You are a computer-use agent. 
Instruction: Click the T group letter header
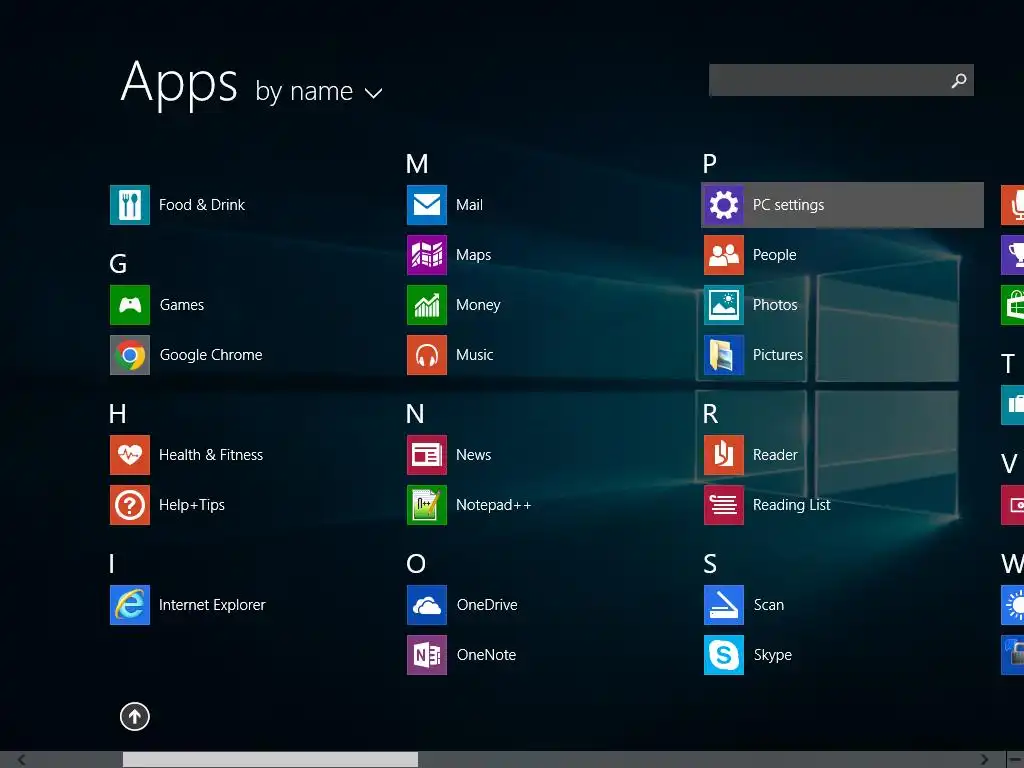1008,364
